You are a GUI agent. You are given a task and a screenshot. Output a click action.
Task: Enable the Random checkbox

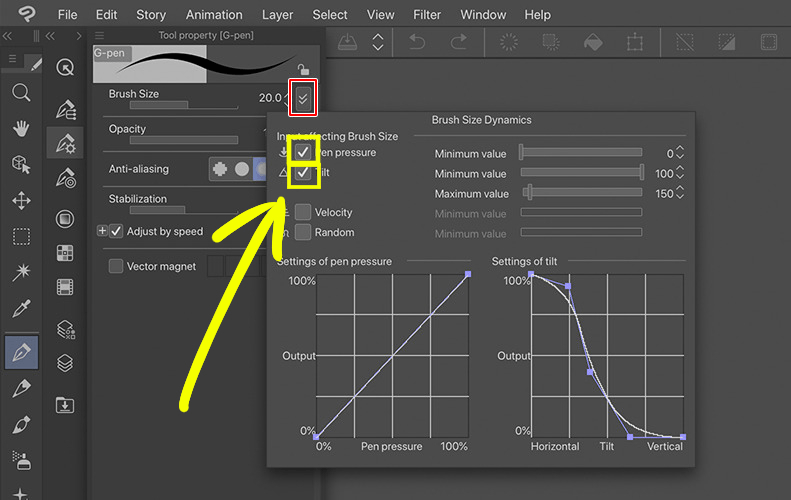pyautogui.click(x=303, y=232)
